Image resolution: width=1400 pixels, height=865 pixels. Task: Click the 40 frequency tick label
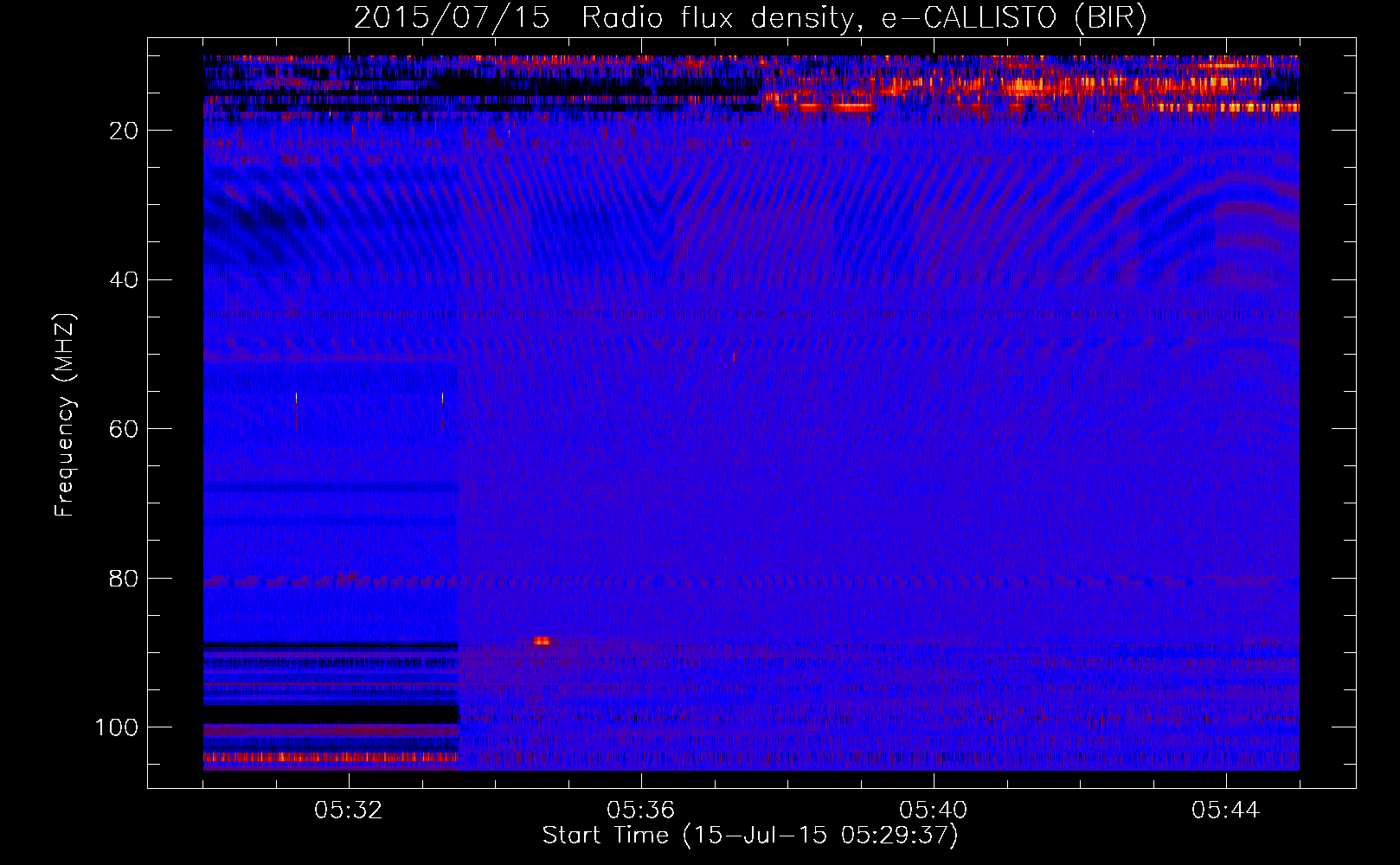125,280
